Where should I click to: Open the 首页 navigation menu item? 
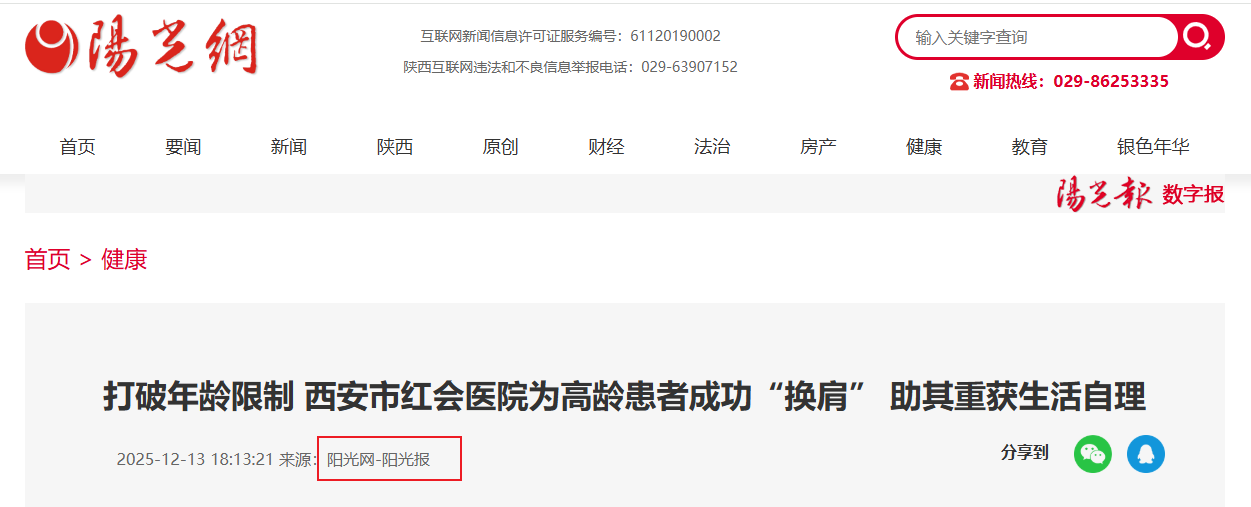click(77, 147)
